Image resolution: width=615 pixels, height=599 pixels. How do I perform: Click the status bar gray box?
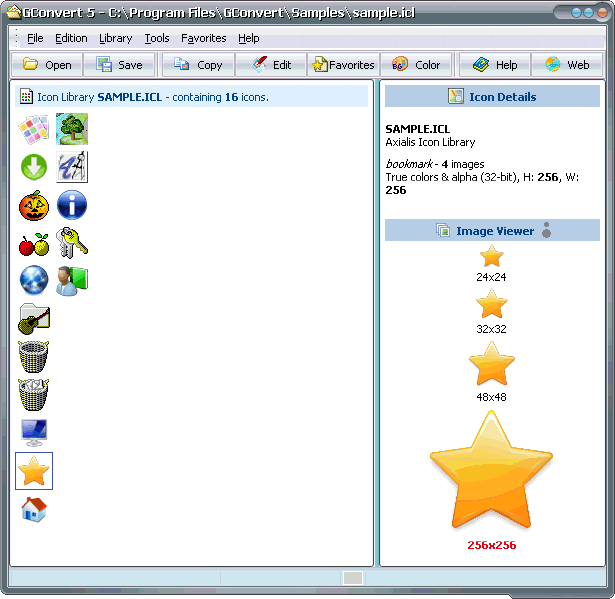[x=353, y=578]
